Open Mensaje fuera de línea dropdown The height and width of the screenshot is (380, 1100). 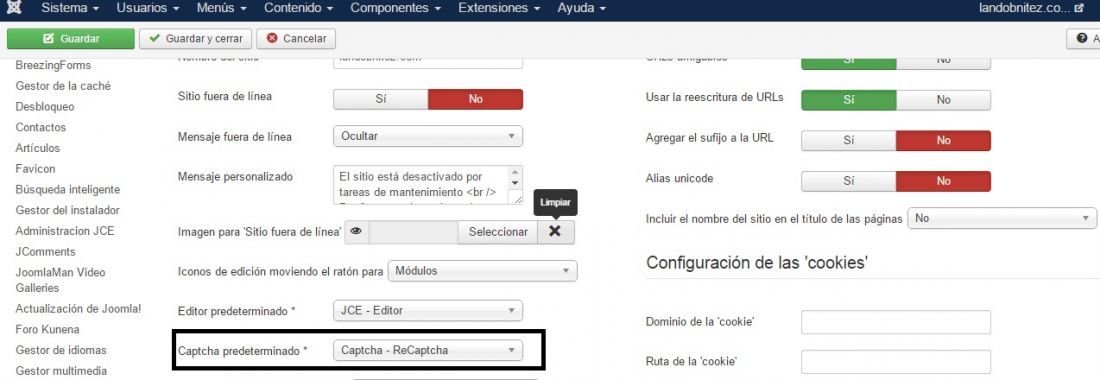click(x=428, y=136)
